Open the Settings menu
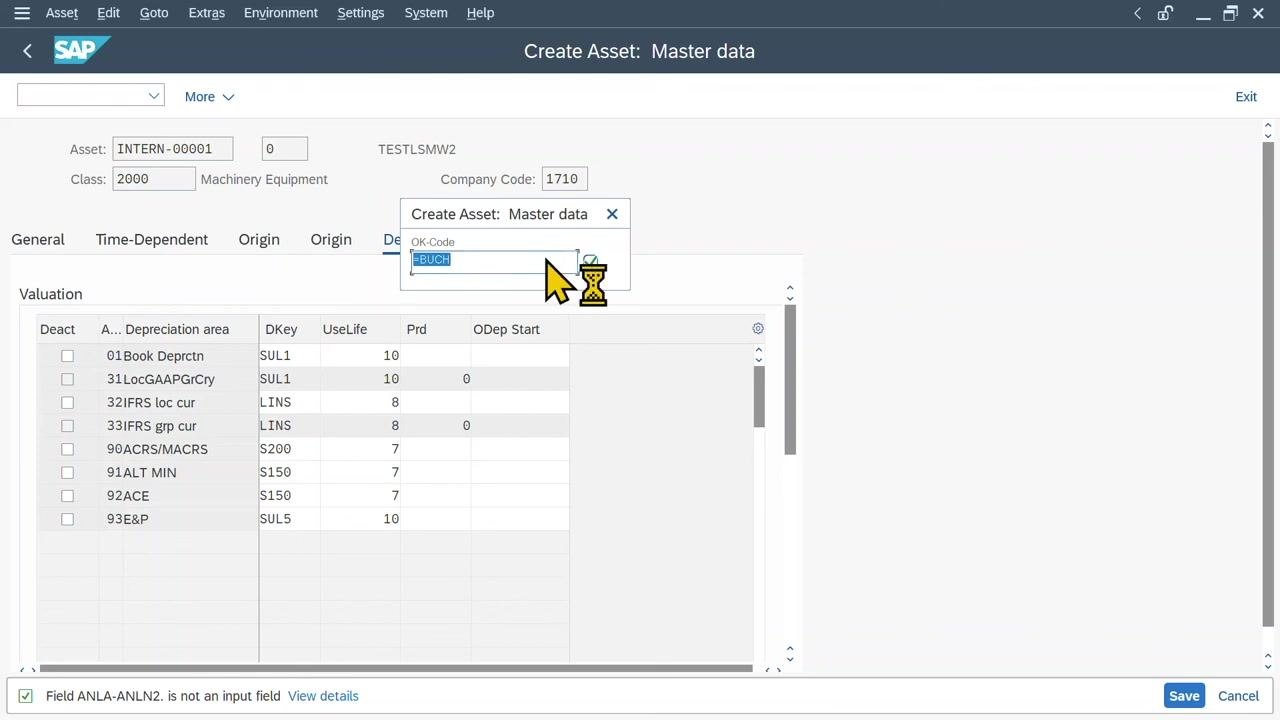 click(x=361, y=13)
